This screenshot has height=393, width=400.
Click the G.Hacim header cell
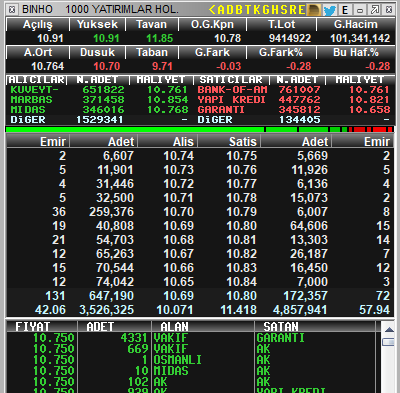tap(355, 25)
